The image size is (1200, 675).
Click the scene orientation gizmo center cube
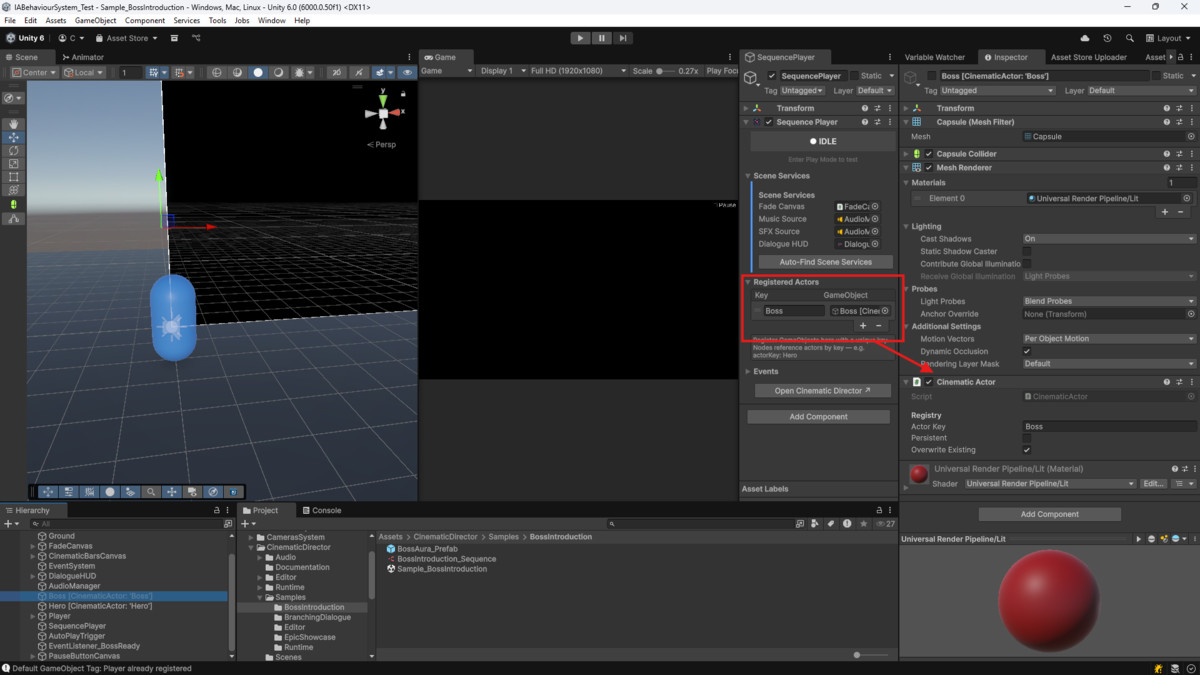[383, 113]
